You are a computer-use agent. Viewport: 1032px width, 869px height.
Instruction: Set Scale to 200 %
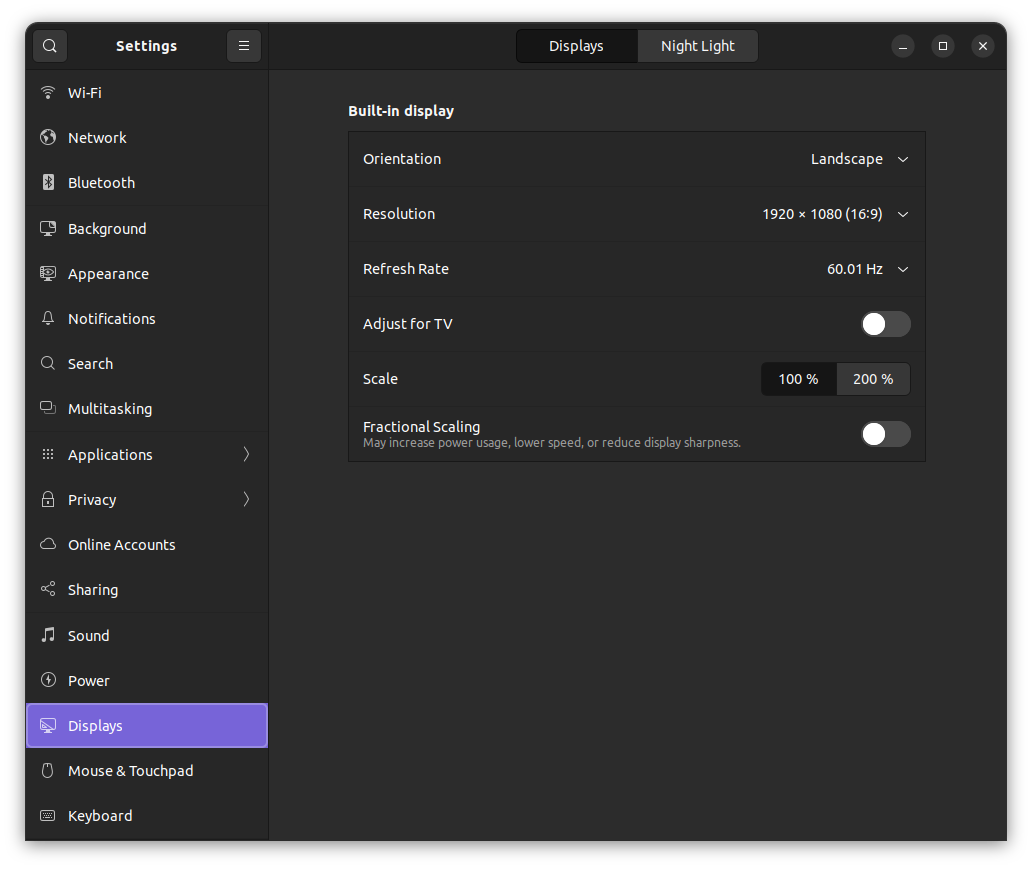click(x=873, y=379)
